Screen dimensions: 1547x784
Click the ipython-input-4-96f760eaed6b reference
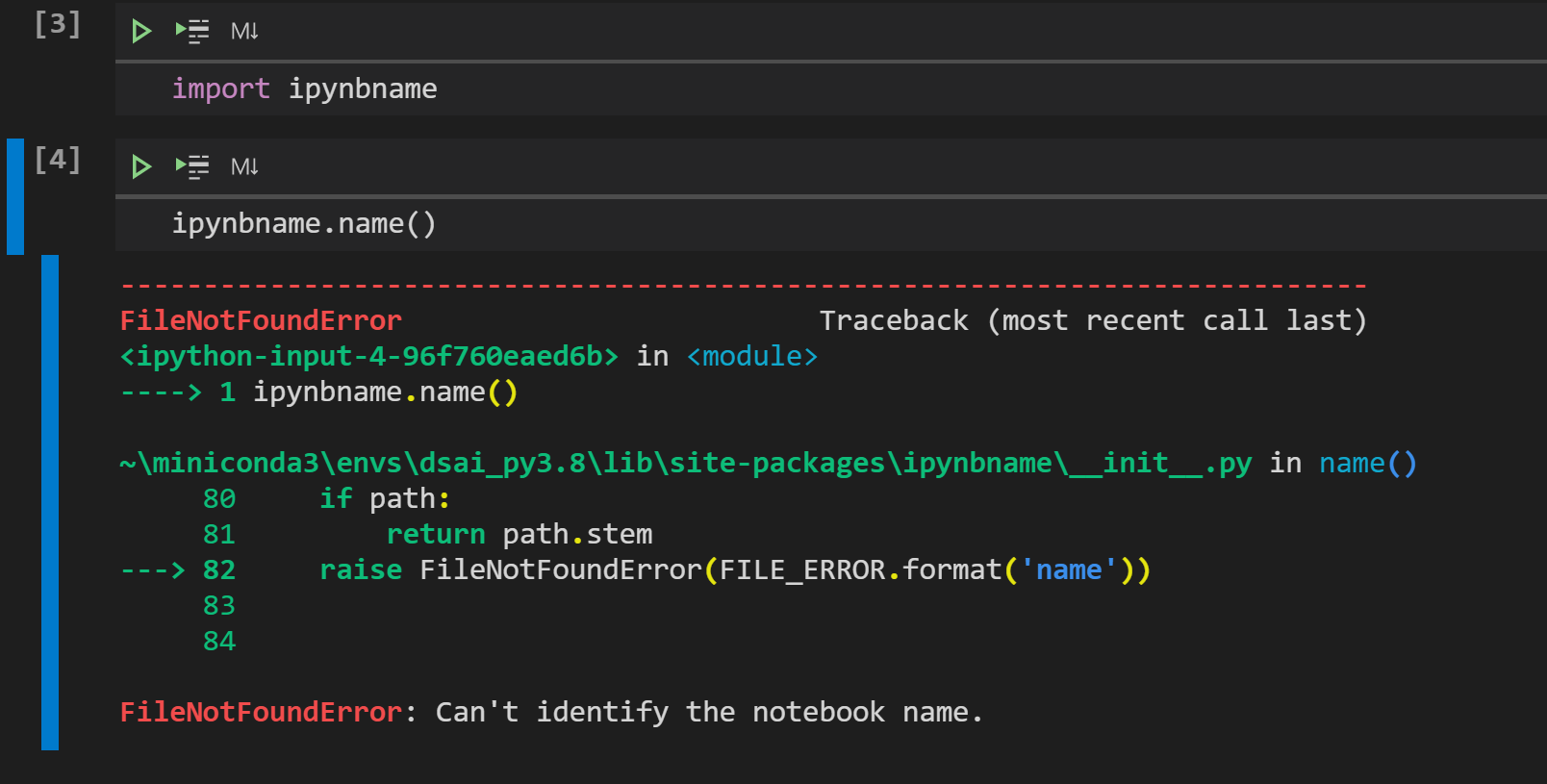369,357
